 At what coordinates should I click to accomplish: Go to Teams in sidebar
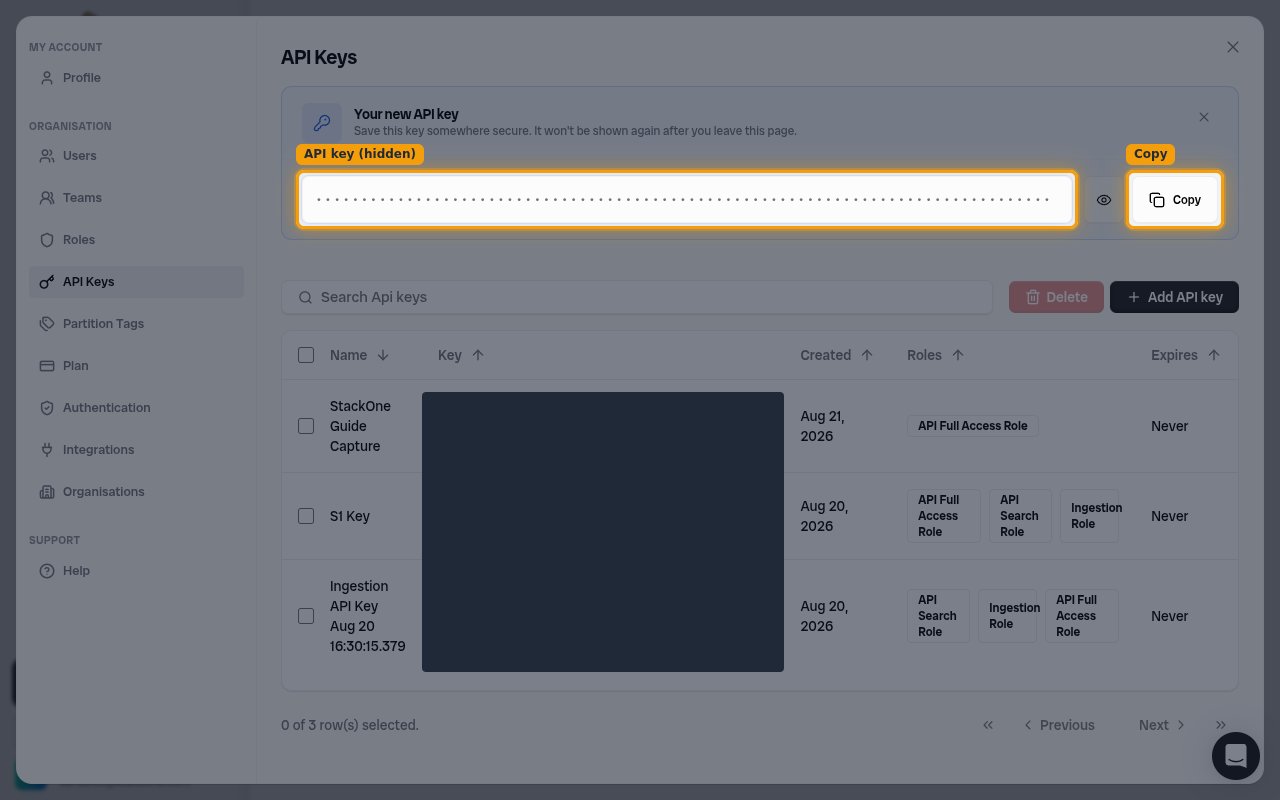[x=136, y=198]
